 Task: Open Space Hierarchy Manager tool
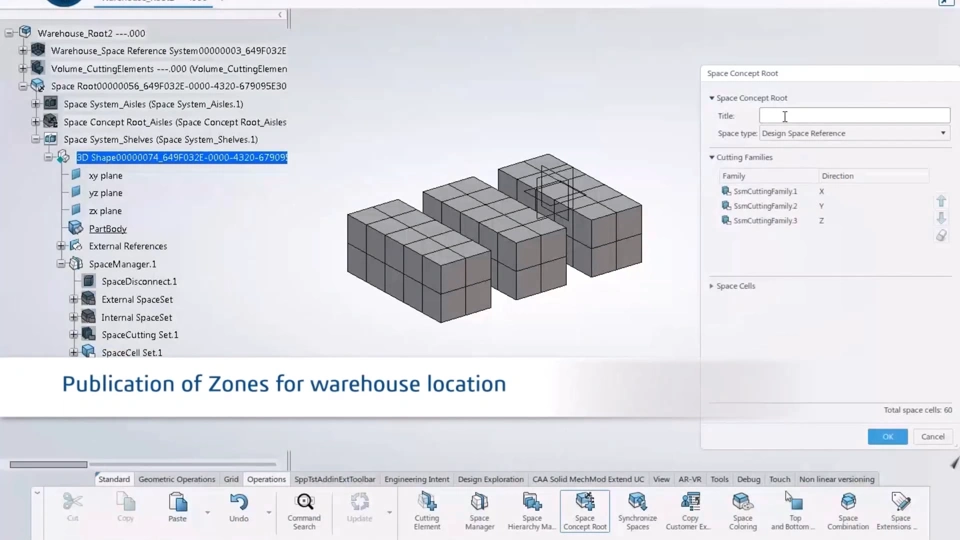coord(531,511)
